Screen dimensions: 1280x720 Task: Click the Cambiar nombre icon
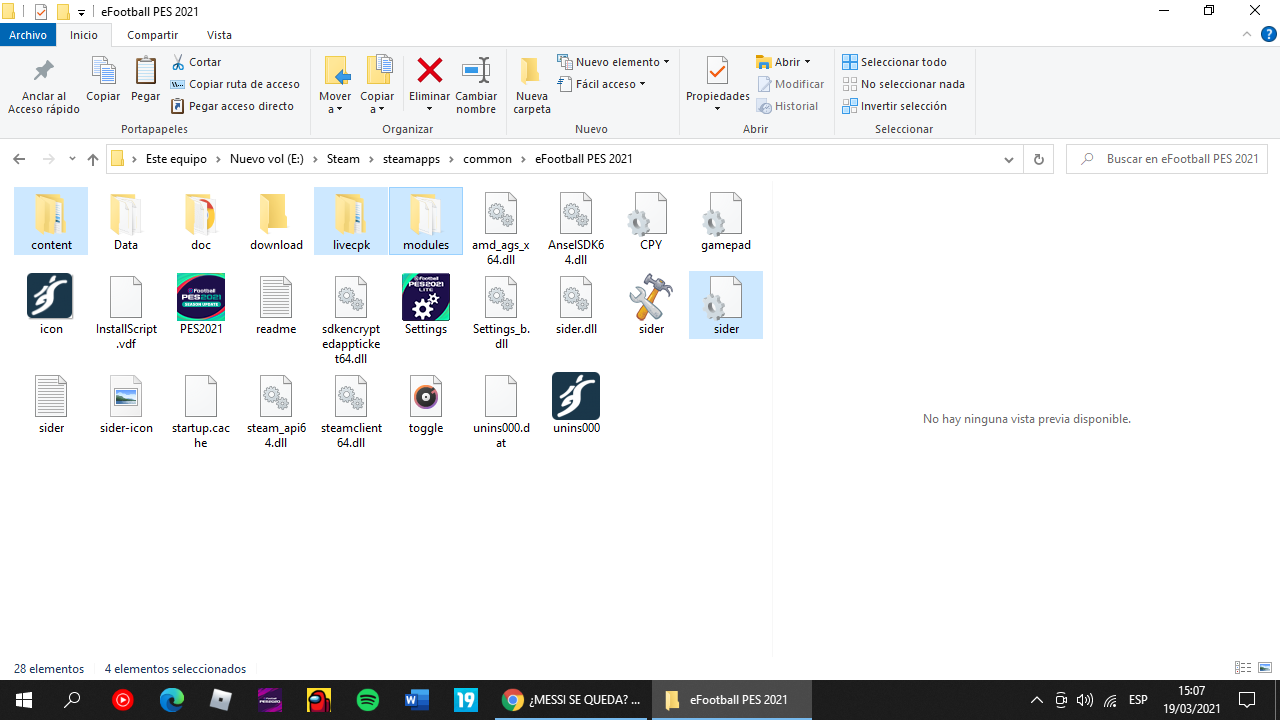[x=476, y=70]
